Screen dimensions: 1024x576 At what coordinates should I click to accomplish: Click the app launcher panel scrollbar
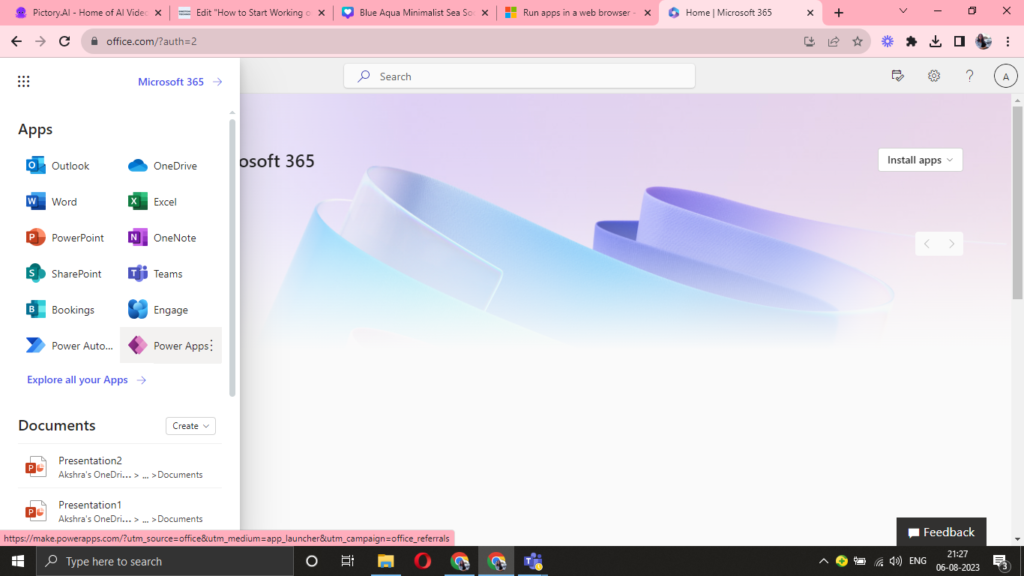[233, 250]
